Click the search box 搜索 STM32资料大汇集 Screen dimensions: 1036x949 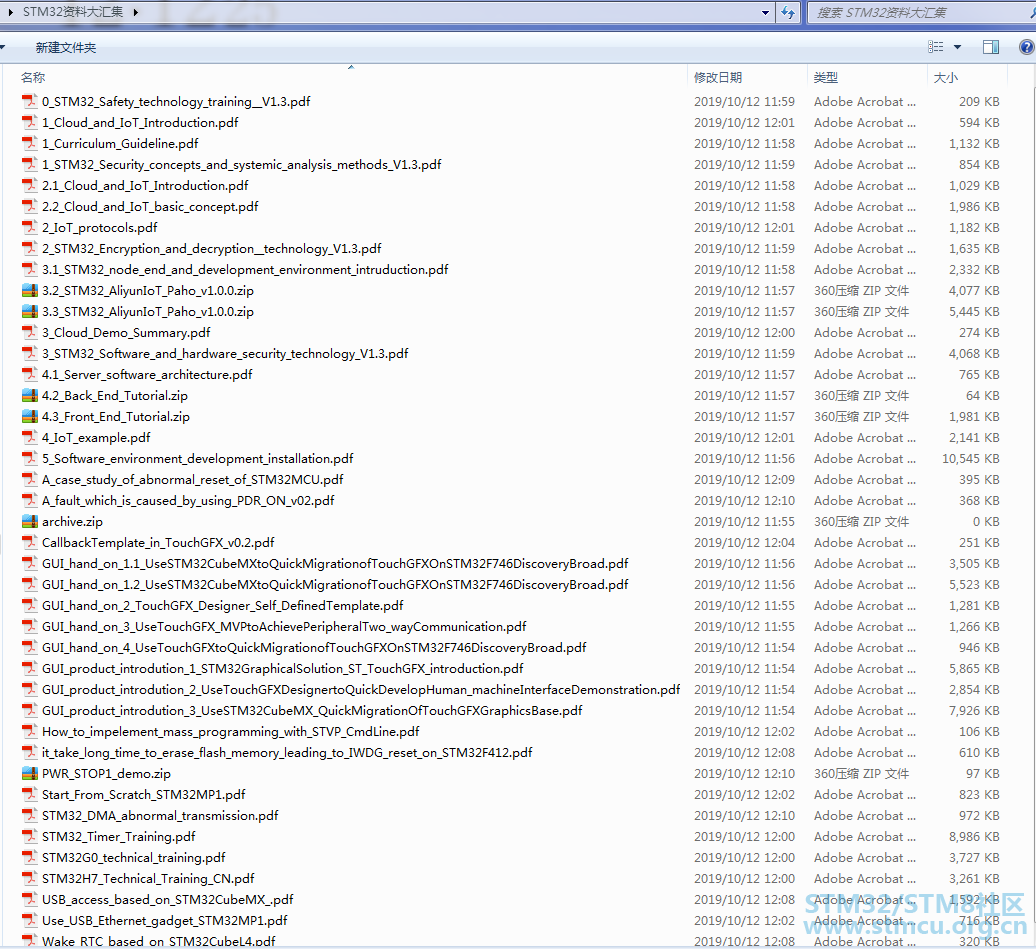922,13
